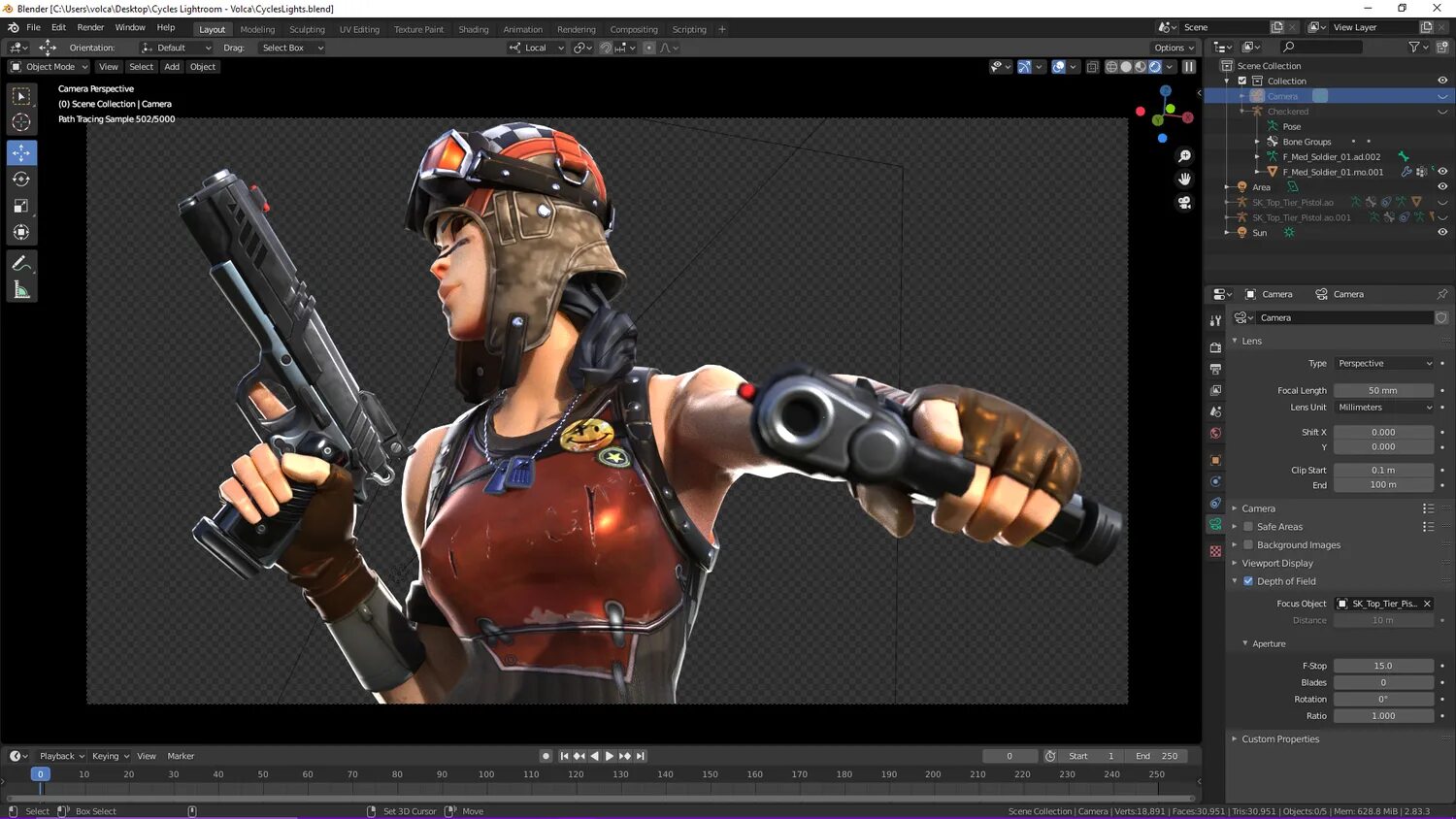Open the Object properties tab (orange square)
Viewport: 1456px width, 819px height.
[1215, 460]
